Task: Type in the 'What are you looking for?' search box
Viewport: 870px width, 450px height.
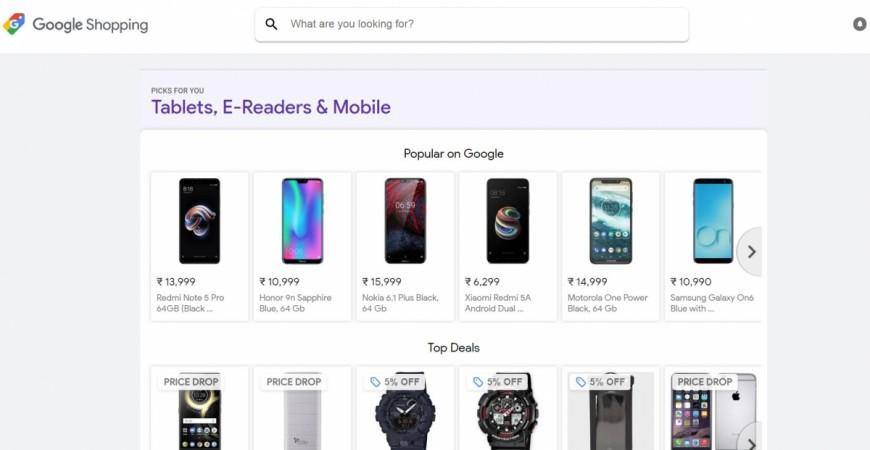Action: pyautogui.click(x=480, y=24)
